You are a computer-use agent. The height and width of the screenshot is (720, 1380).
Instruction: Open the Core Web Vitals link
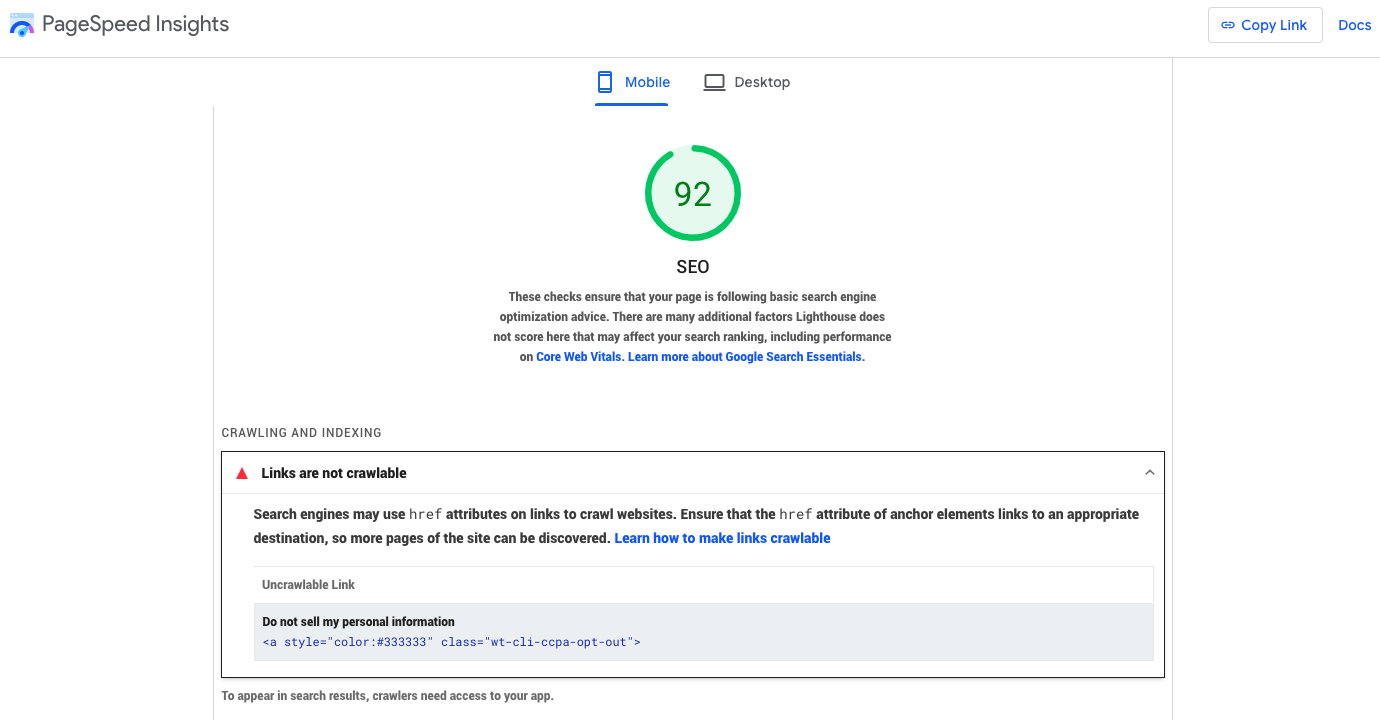[579, 357]
